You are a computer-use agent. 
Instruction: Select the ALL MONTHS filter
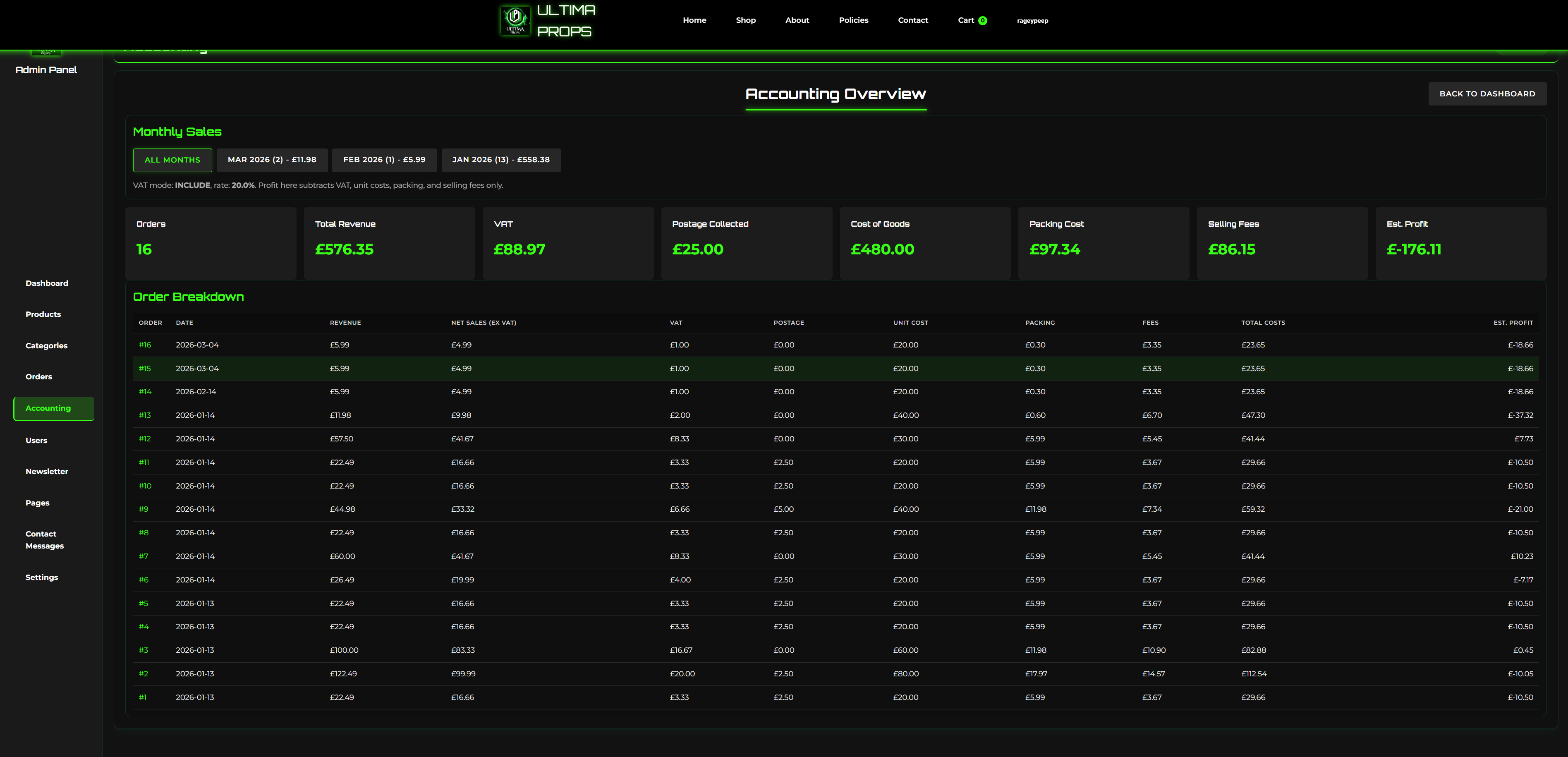point(172,160)
